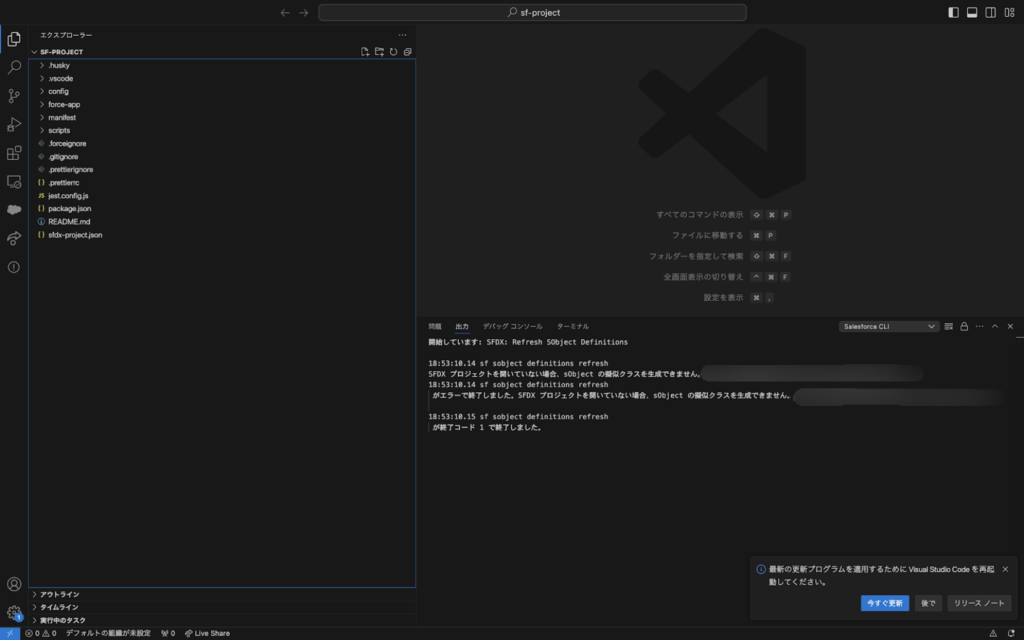Open the Extensions view
This screenshot has height=640, width=1024.
coord(14,153)
